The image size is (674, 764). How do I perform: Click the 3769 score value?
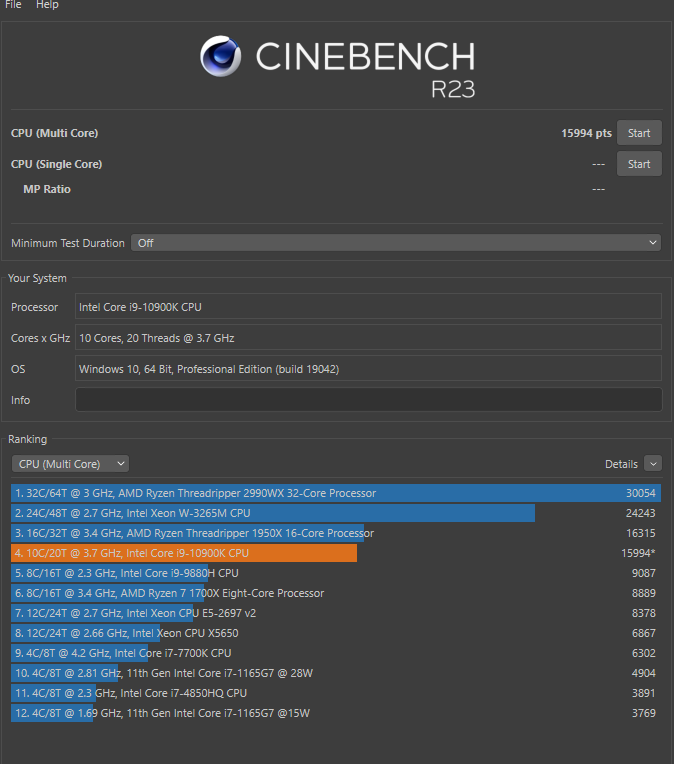pos(643,713)
